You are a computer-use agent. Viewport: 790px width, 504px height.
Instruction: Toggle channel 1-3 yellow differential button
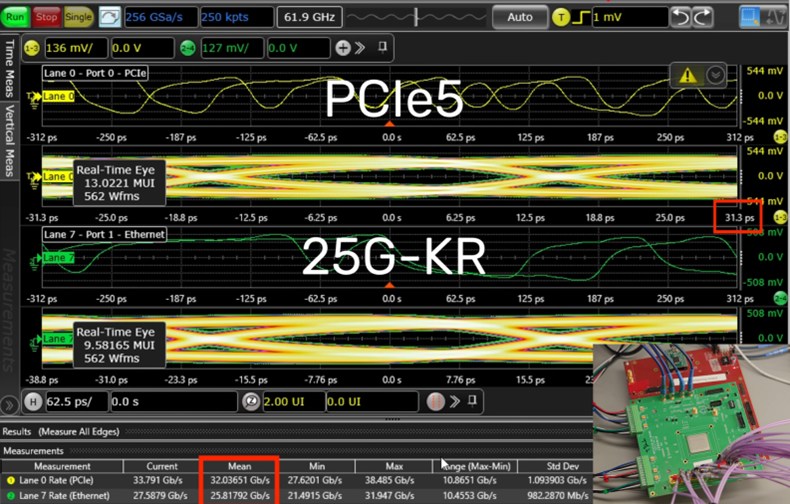pyautogui.click(x=32, y=48)
